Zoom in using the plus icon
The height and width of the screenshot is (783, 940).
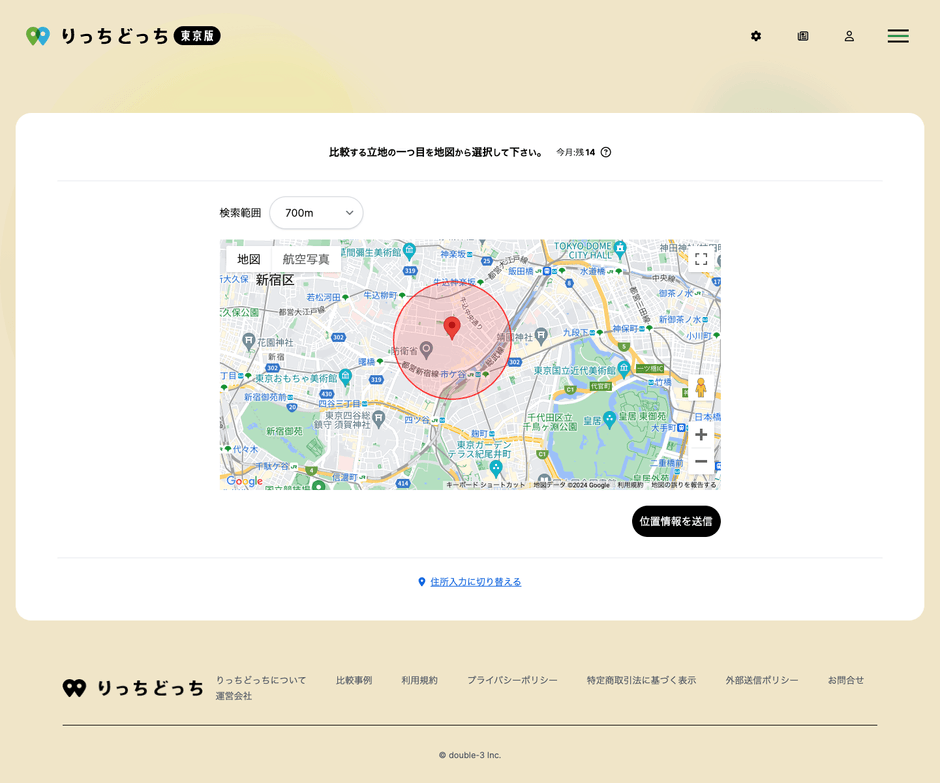point(701,434)
